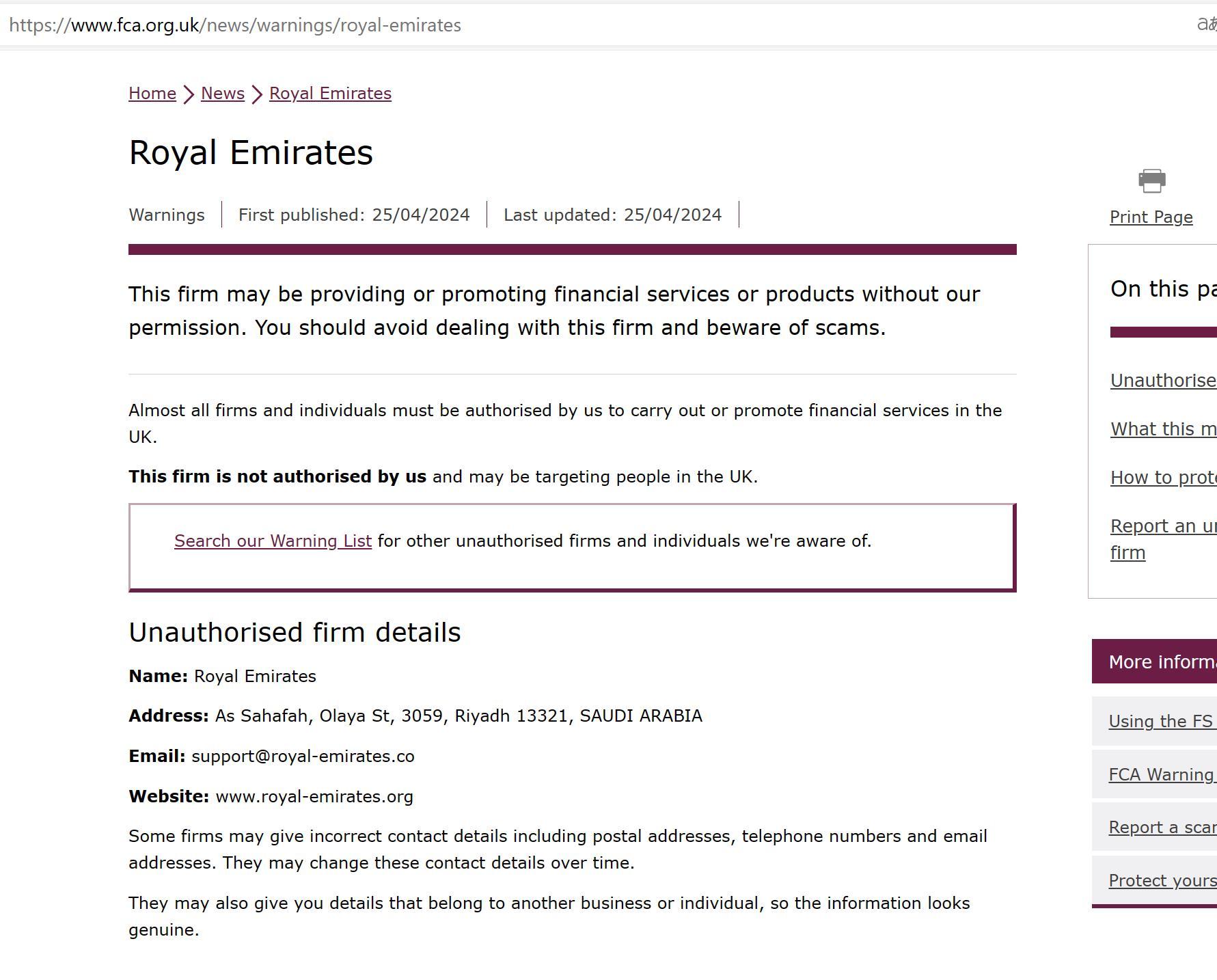Click the More information panel header
This screenshot has width=1217, height=980.
pos(1162,662)
